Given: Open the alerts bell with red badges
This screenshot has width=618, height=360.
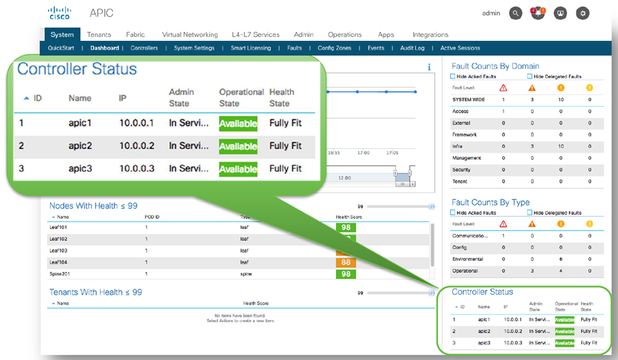Looking at the screenshot, I should (538, 13).
